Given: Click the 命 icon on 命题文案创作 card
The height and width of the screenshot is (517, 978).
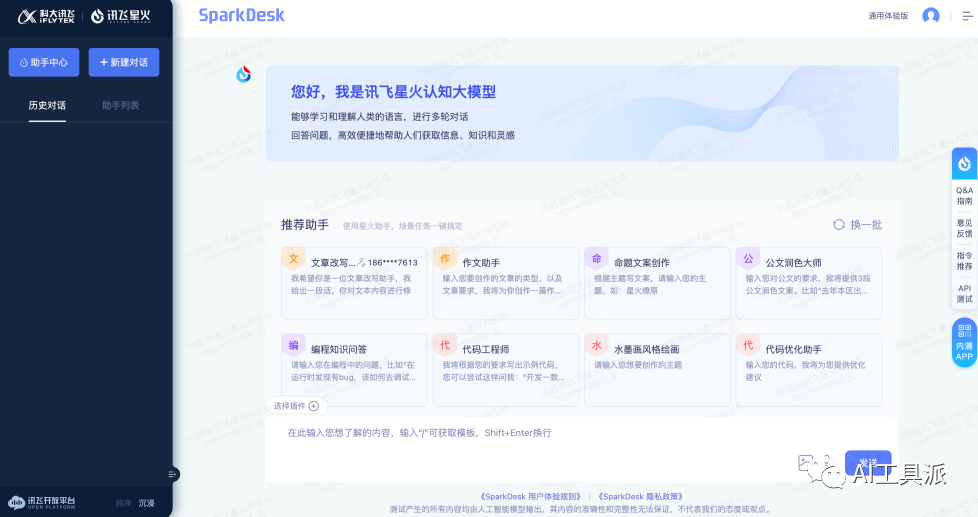Looking at the screenshot, I should 596,259.
